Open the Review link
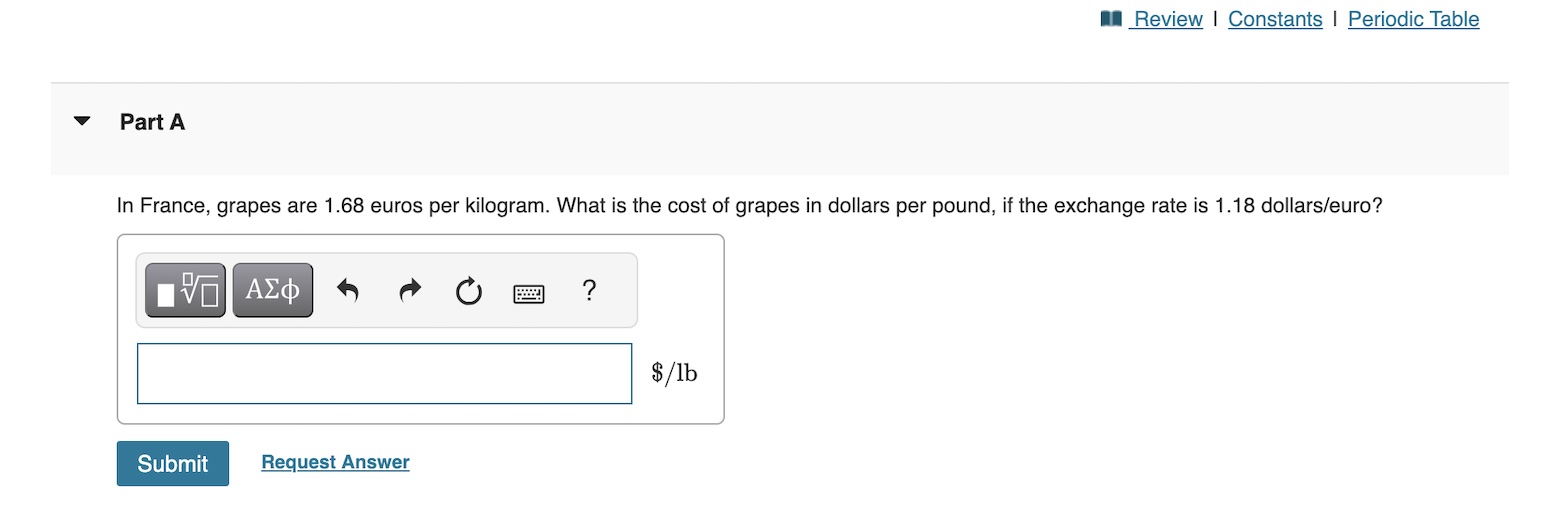 click(x=1168, y=19)
